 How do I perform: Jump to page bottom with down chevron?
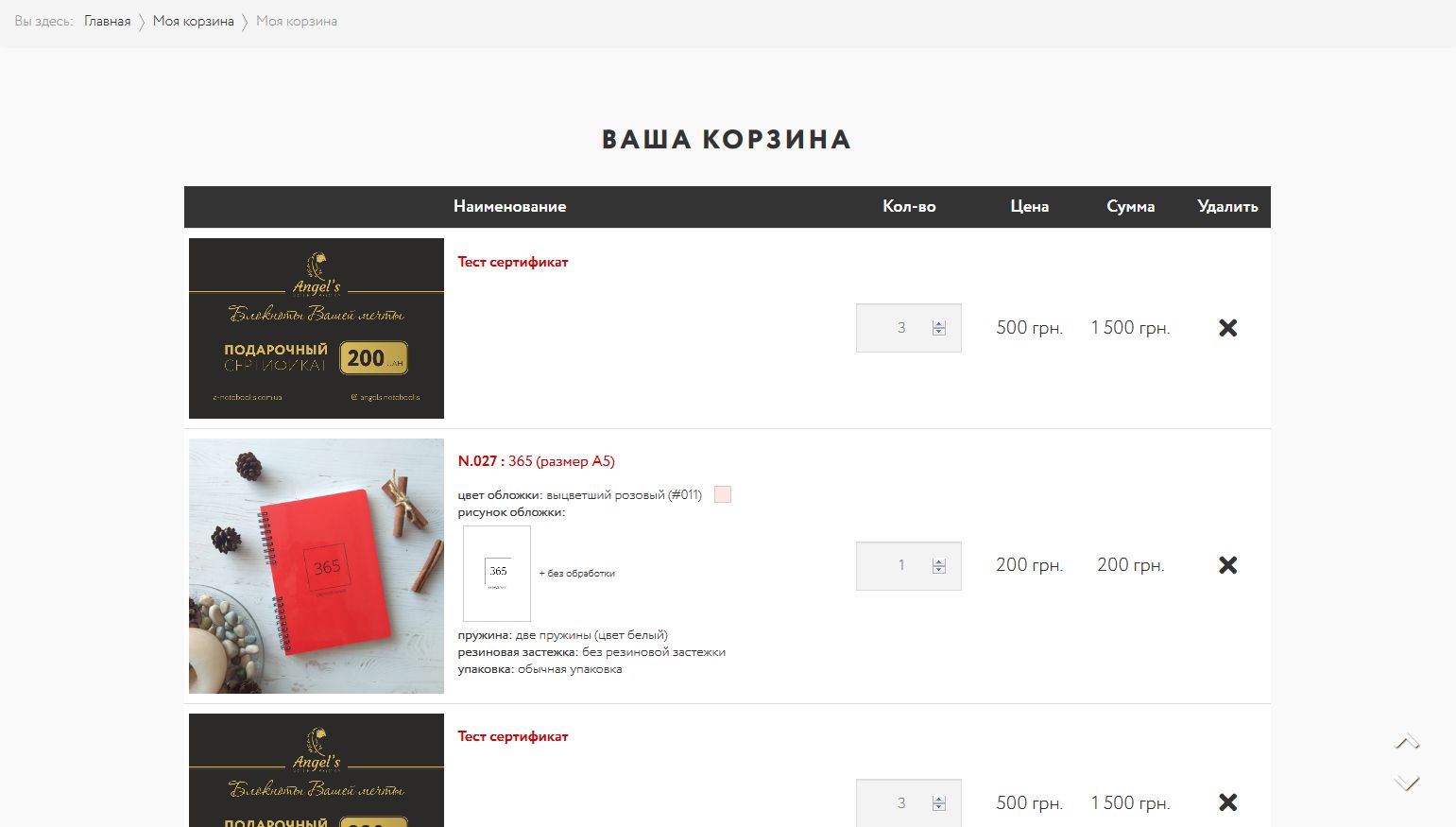tap(1407, 783)
